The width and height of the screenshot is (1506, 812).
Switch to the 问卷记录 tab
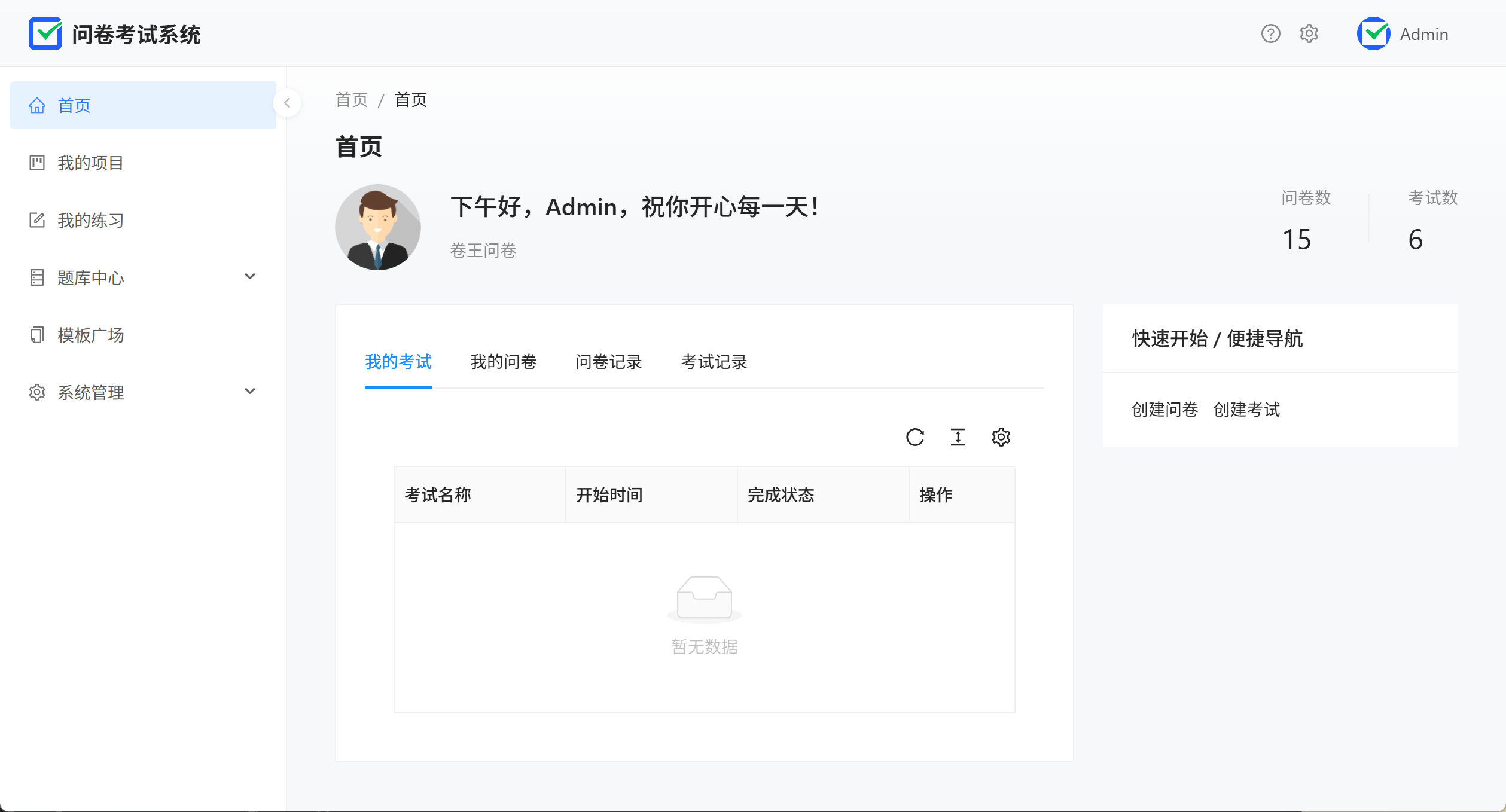(609, 362)
